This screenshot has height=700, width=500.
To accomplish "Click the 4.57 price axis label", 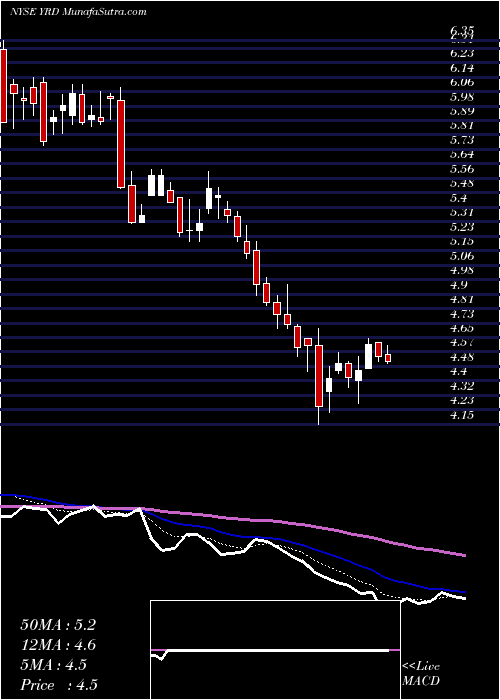I will (x=462, y=343).
